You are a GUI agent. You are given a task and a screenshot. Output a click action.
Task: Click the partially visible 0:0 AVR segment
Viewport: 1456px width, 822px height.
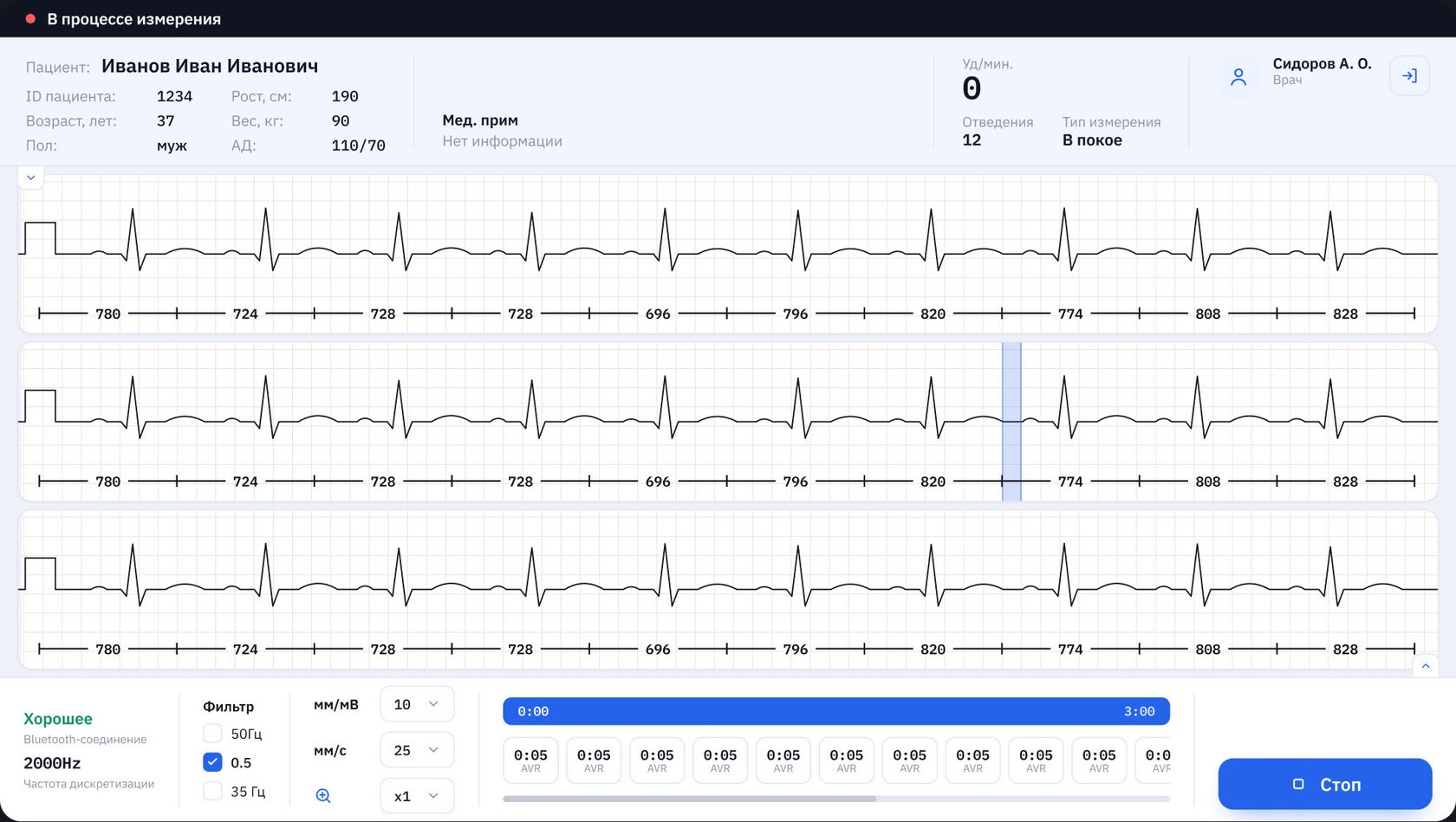point(1154,761)
